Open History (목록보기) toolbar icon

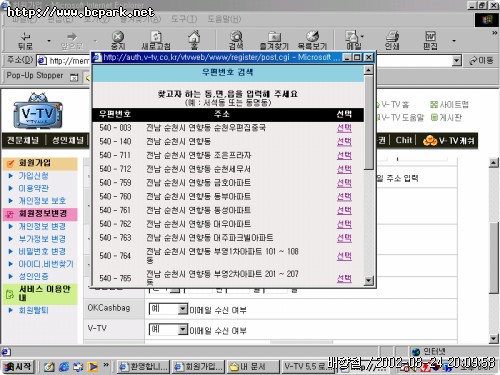tap(312, 41)
